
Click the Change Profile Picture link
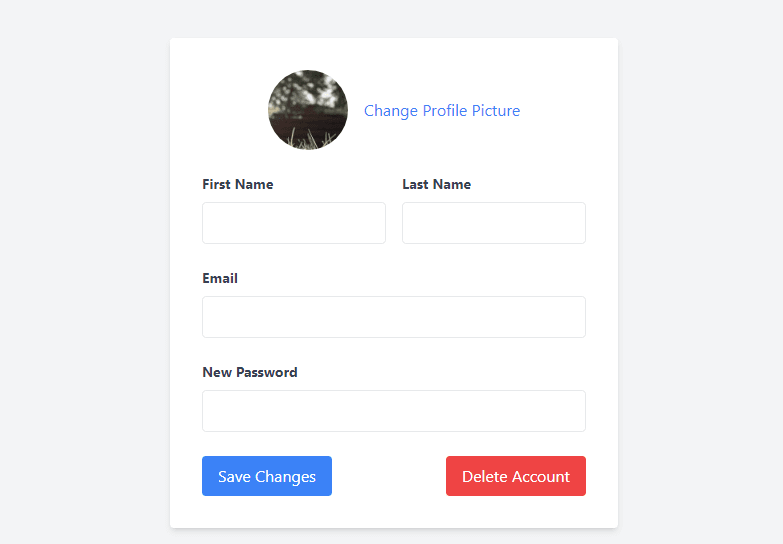click(x=442, y=111)
